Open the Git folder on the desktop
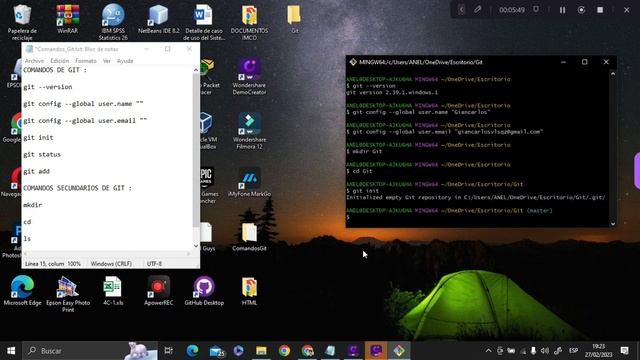Viewport: 640px width, 360px height. pyautogui.click(x=294, y=19)
